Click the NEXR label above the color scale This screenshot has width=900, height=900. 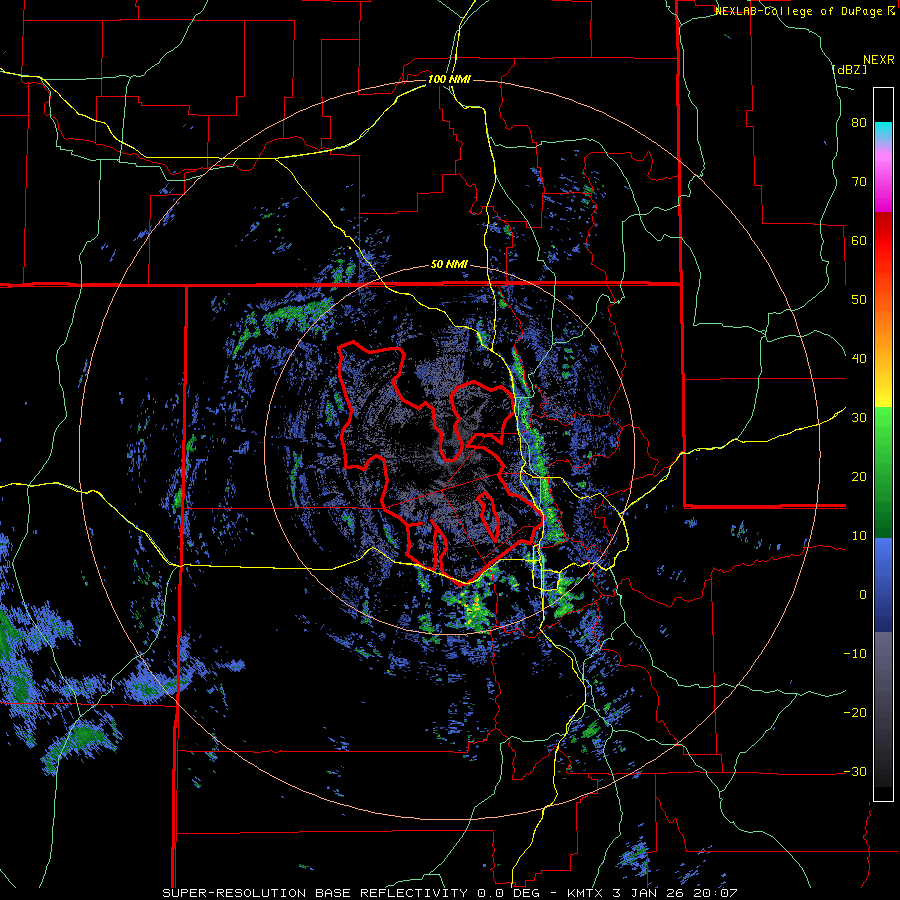pyautogui.click(x=879, y=60)
